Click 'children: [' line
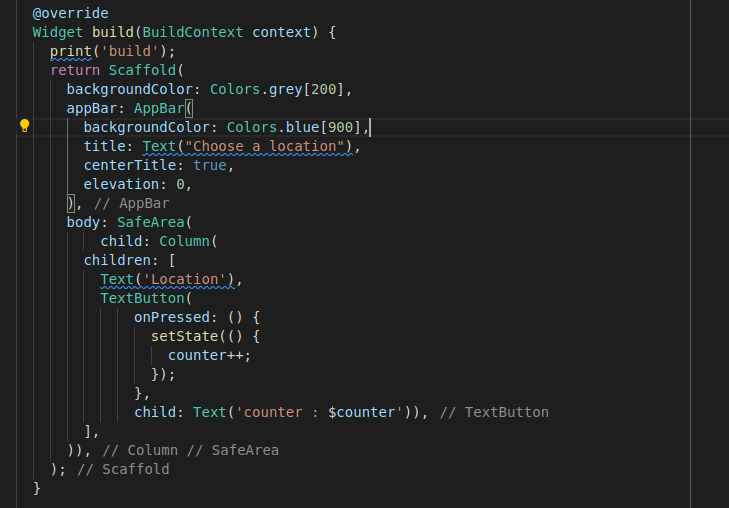This screenshot has width=729, height=508. point(130,260)
